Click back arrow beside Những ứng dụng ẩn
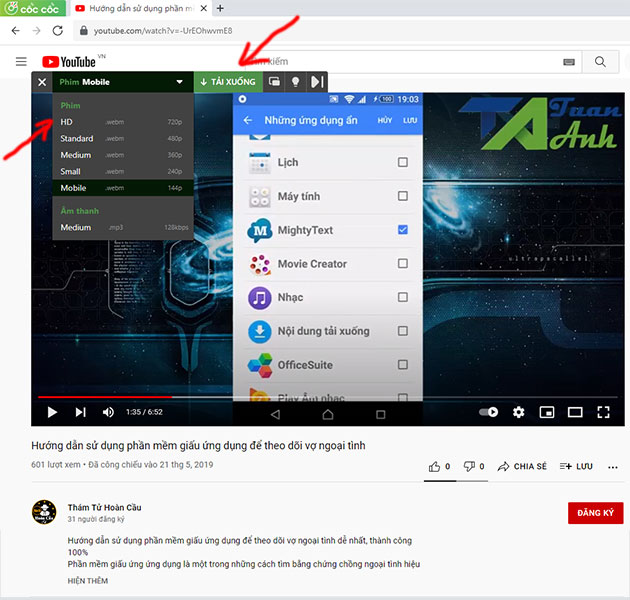The image size is (630, 600). click(x=248, y=120)
